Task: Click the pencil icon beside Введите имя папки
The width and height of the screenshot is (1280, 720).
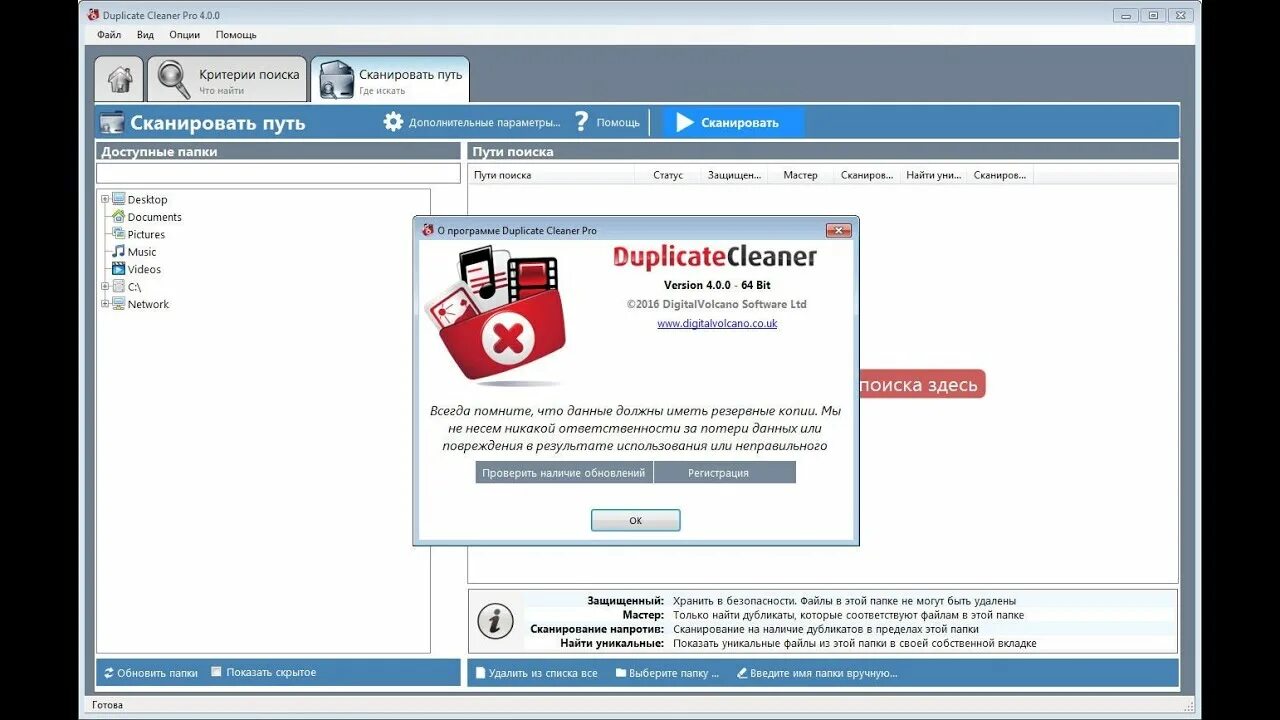Action: tap(742, 673)
